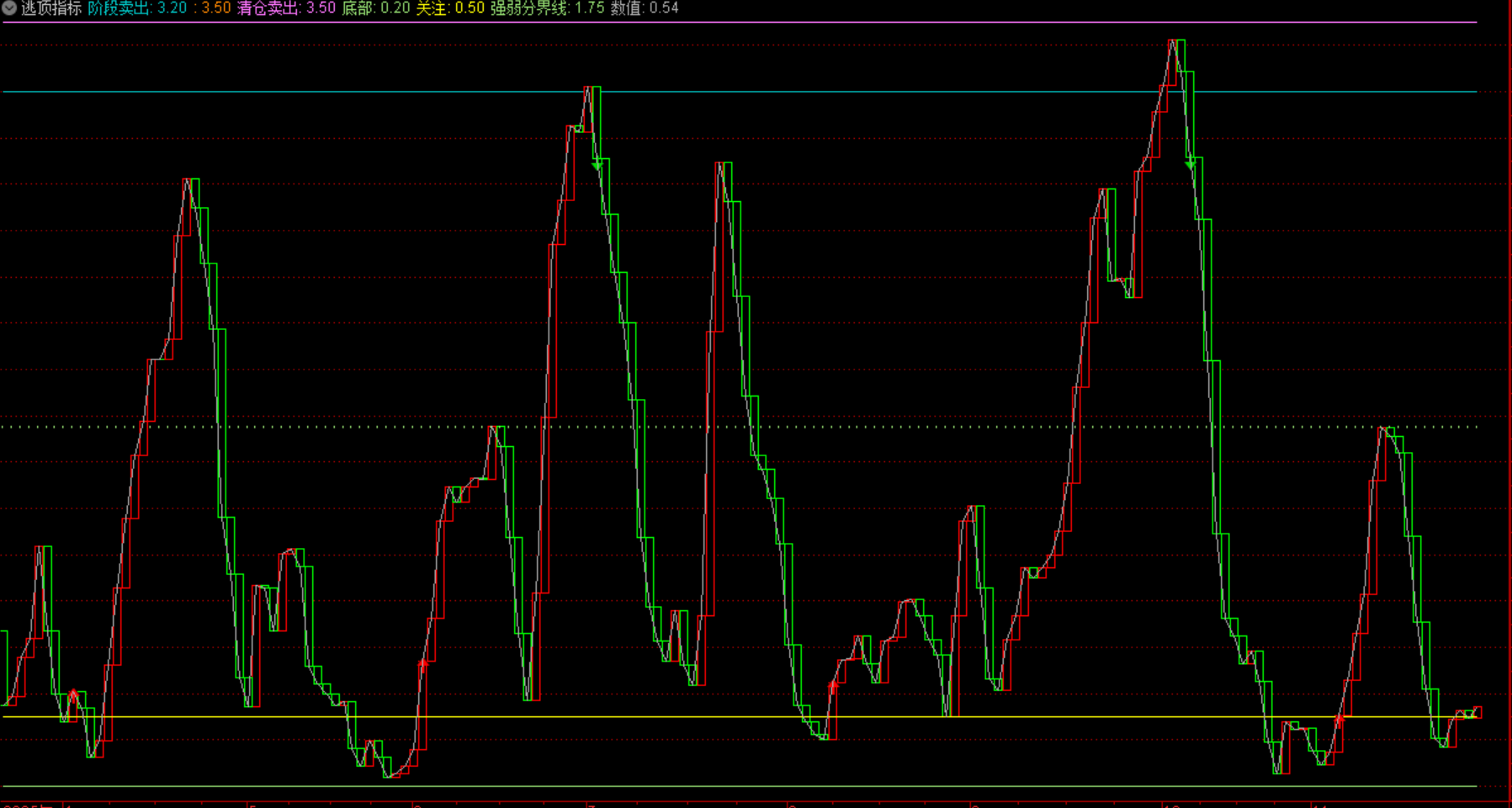Select the yellow 关注: 0.50 label
The height and width of the screenshot is (808, 1512).
(450, 8)
